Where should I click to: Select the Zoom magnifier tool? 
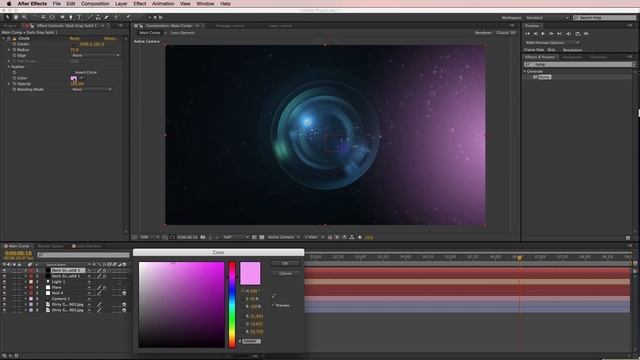click(x=24, y=17)
